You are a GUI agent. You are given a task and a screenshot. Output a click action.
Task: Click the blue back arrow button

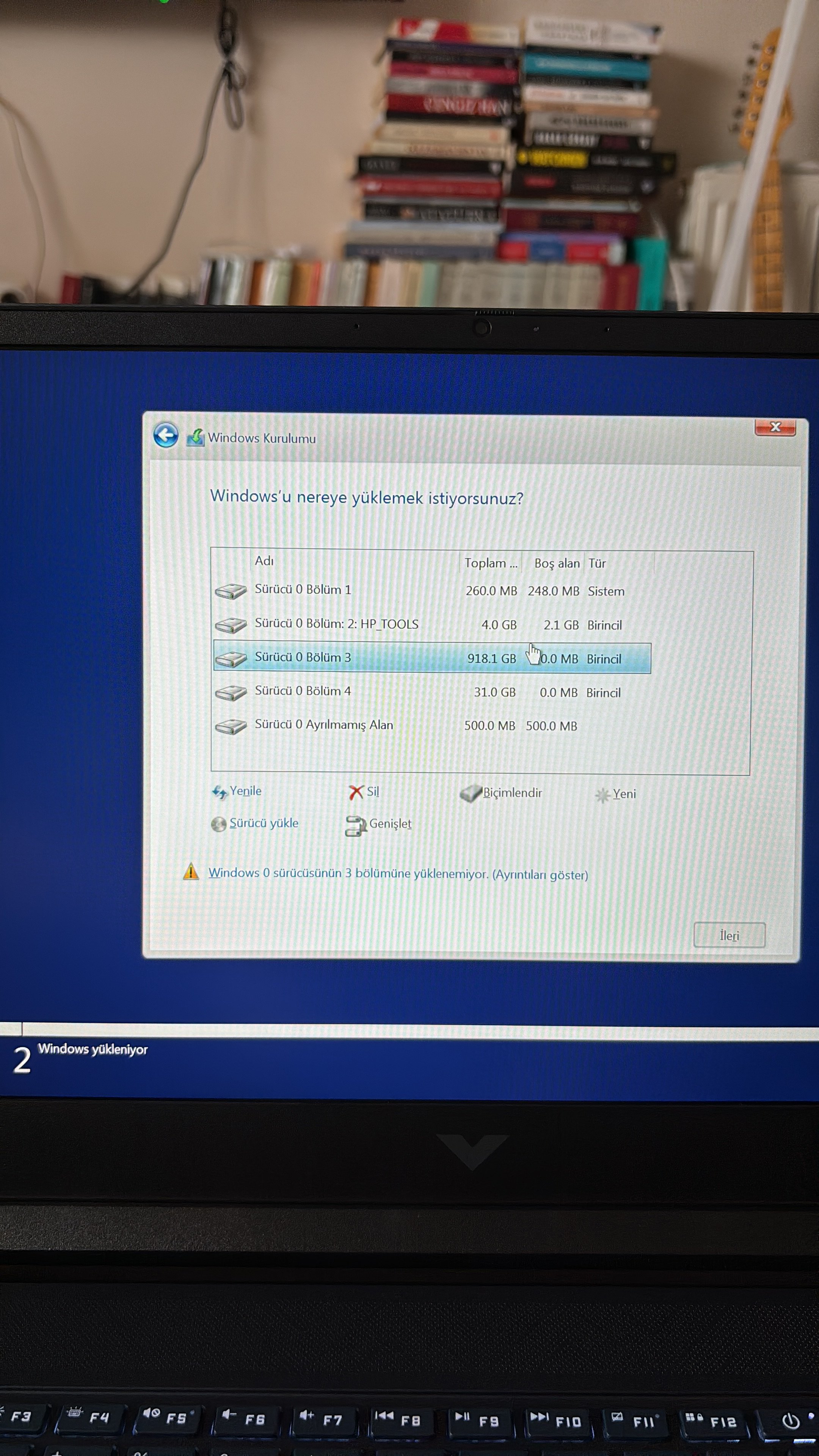point(166,435)
